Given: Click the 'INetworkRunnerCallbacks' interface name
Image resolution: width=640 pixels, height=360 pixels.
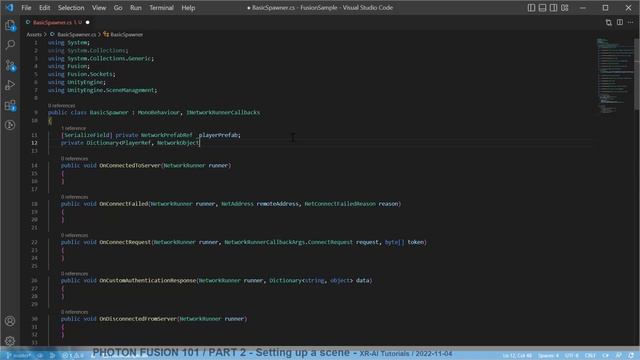Looking at the screenshot, I should 223,112.
